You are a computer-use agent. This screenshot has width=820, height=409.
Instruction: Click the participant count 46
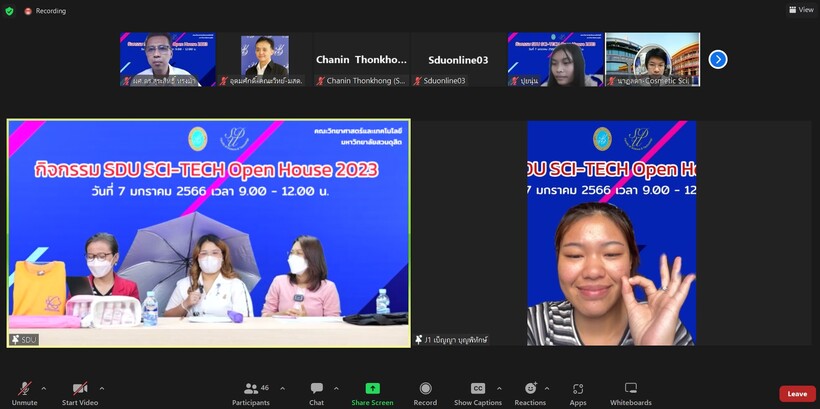pyautogui.click(x=265, y=388)
